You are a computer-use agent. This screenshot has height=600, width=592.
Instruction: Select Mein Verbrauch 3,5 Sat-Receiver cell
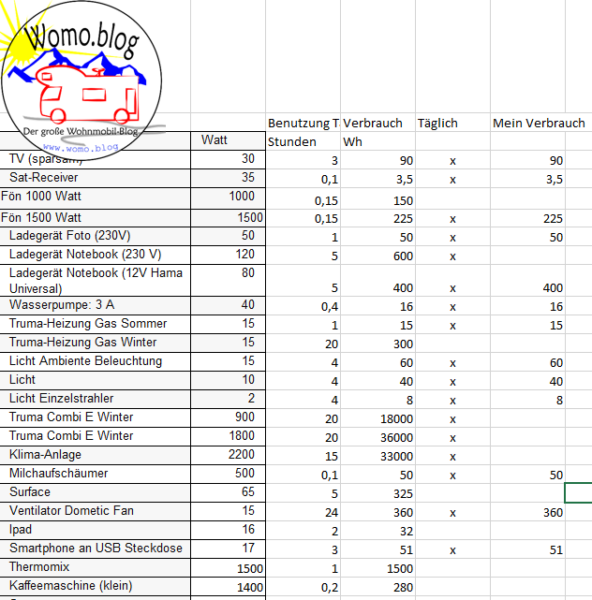coord(528,179)
